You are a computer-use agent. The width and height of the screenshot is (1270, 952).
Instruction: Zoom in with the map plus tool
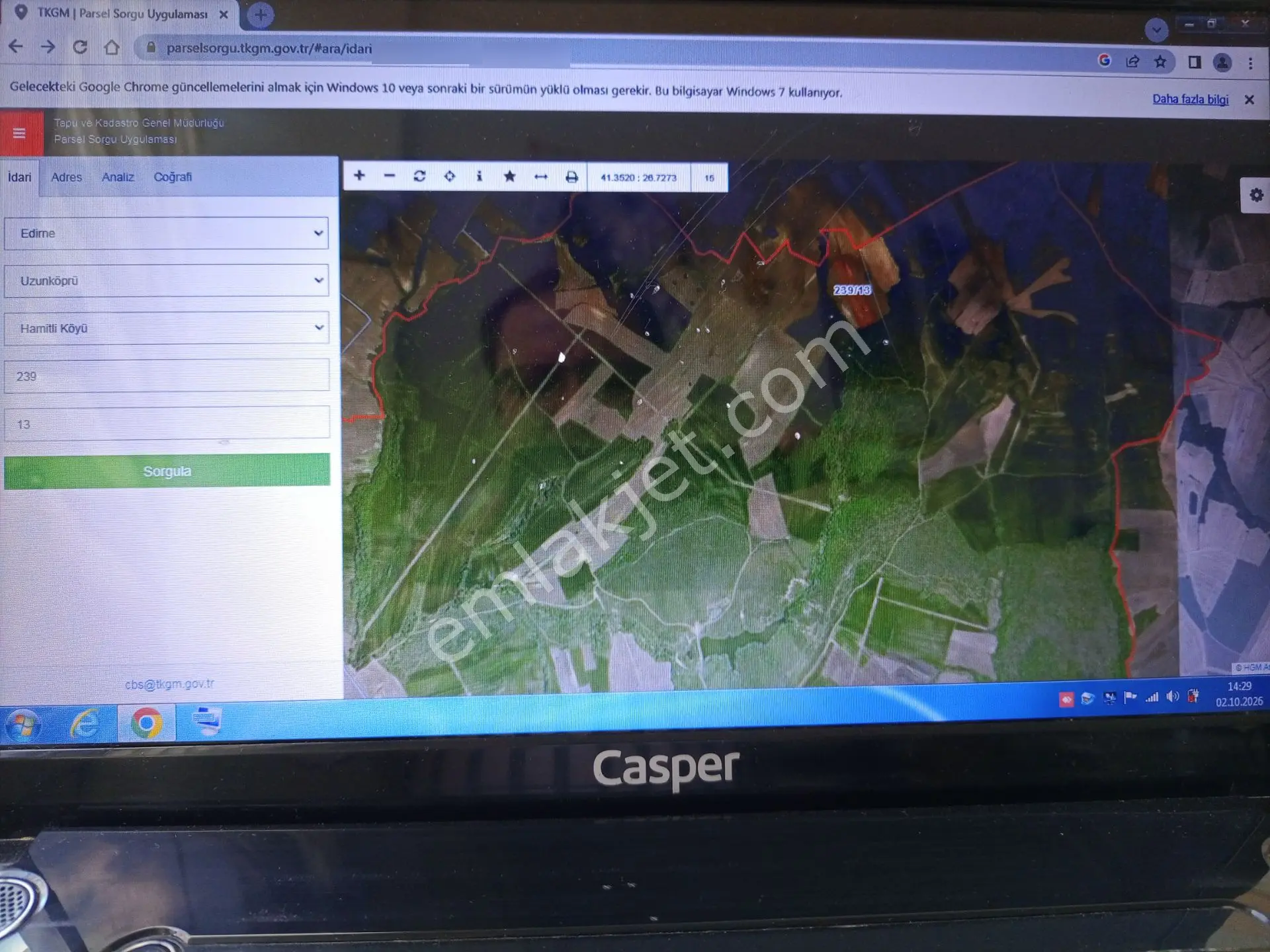tap(359, 176)
